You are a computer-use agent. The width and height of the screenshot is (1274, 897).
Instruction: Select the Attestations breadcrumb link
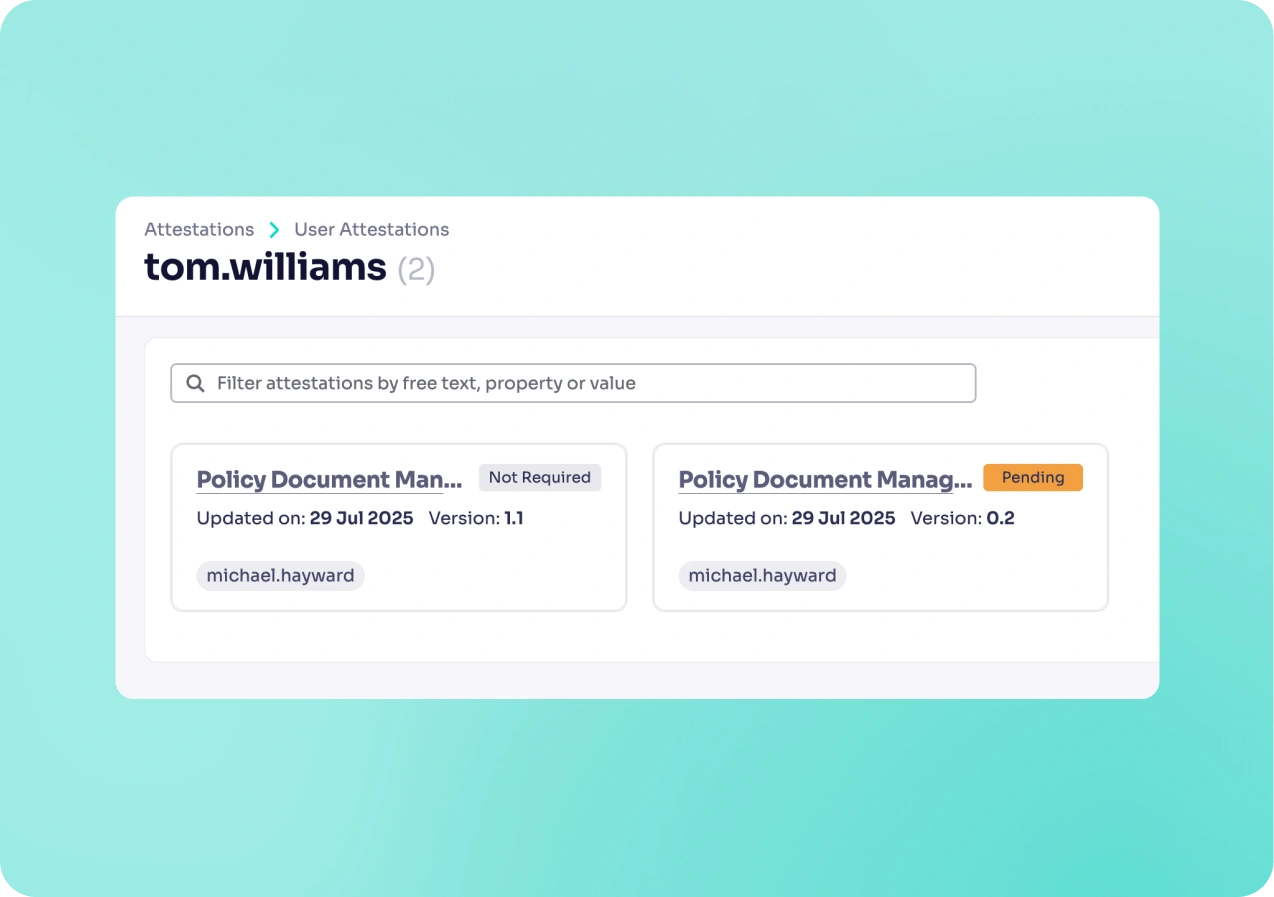(199, 229)
